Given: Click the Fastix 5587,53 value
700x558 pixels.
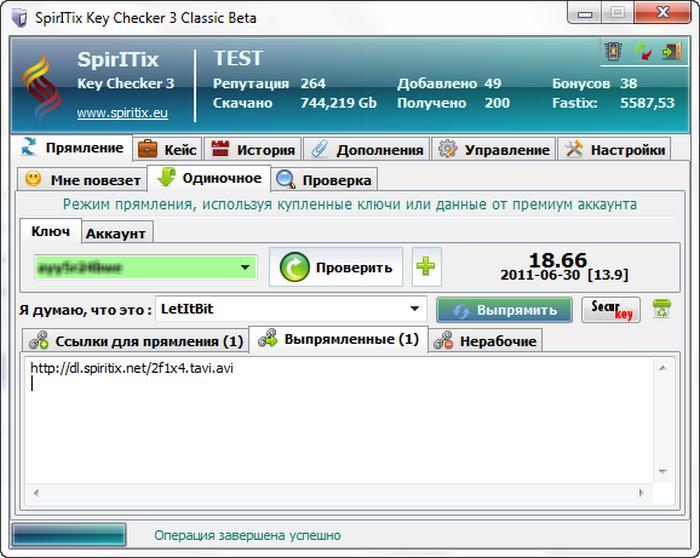Looking at the screenshot, I should pyautogui.click(x=647, y=103).
